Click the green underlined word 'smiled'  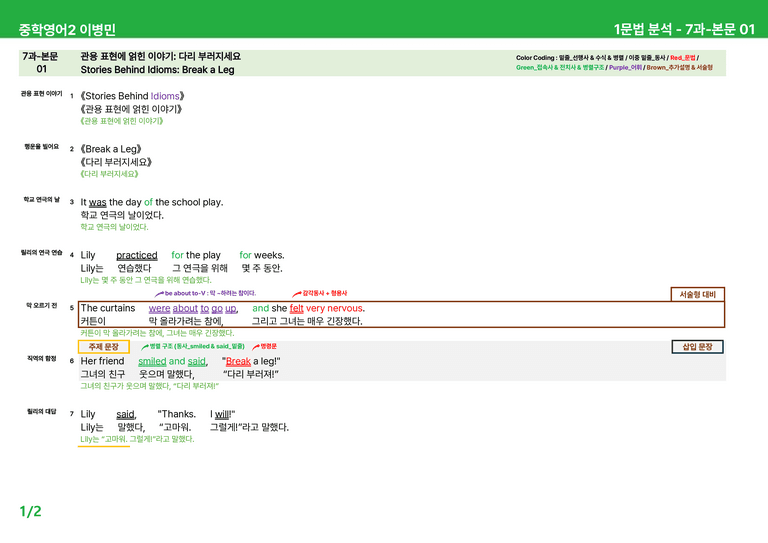point(152,361)
